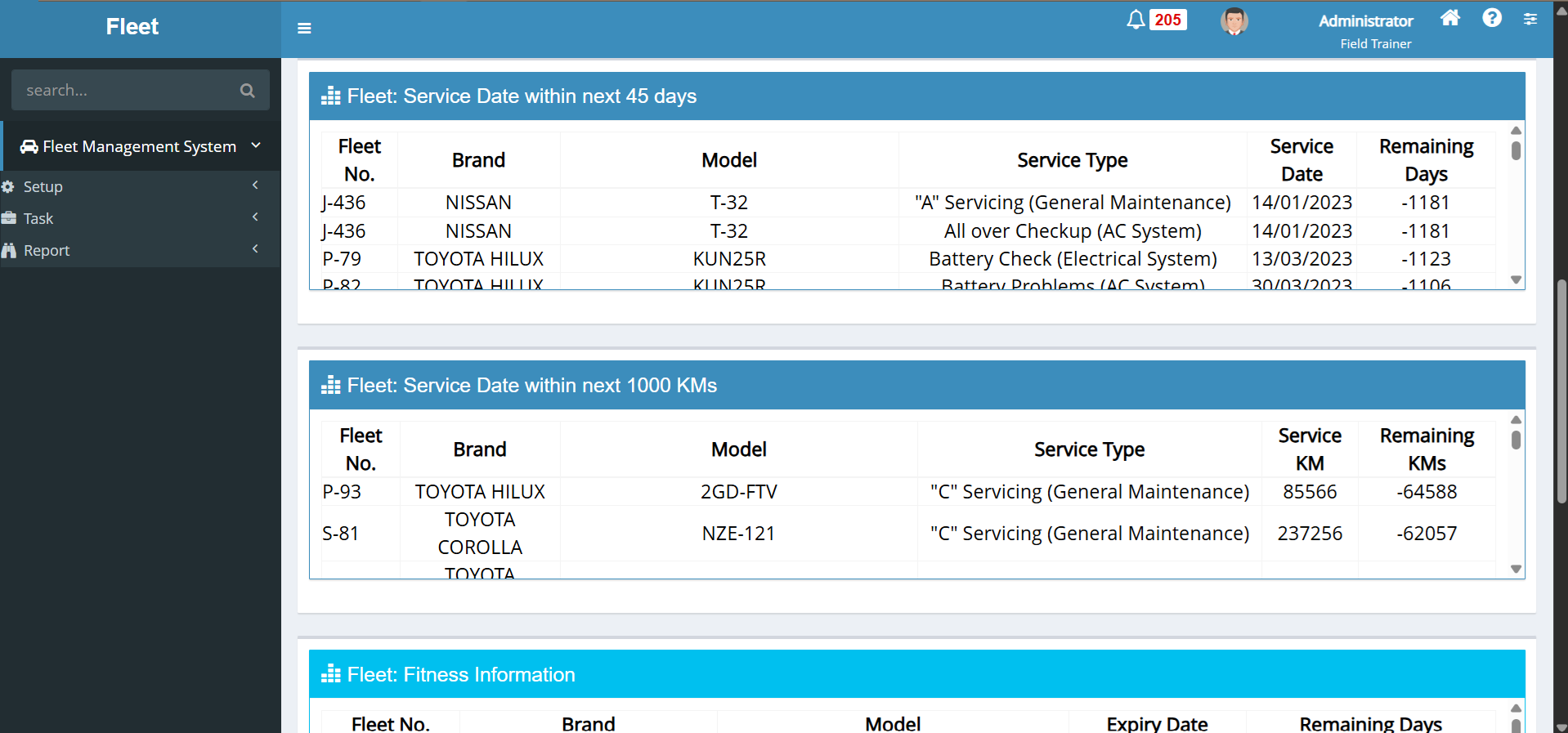Click the help question mark icon
Viewport: 1568px width, 733px height.
[x=1491, y=18]
